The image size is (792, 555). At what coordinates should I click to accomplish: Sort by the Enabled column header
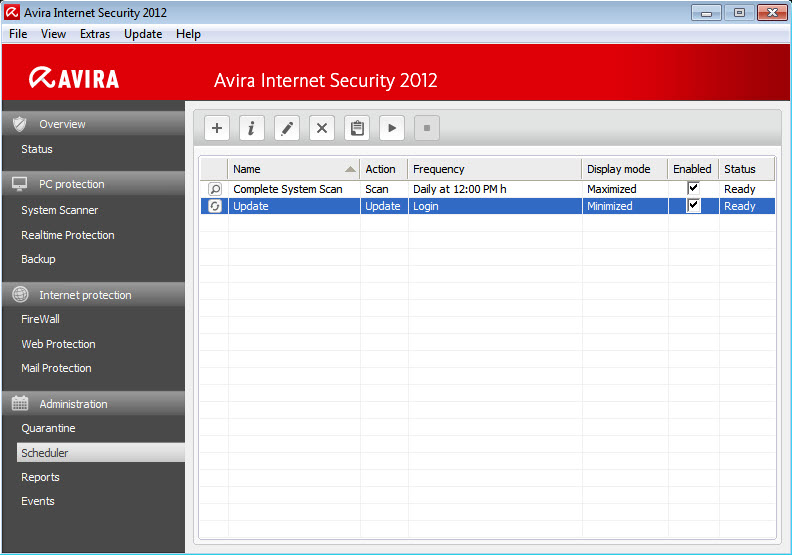(x=693, y=169)
